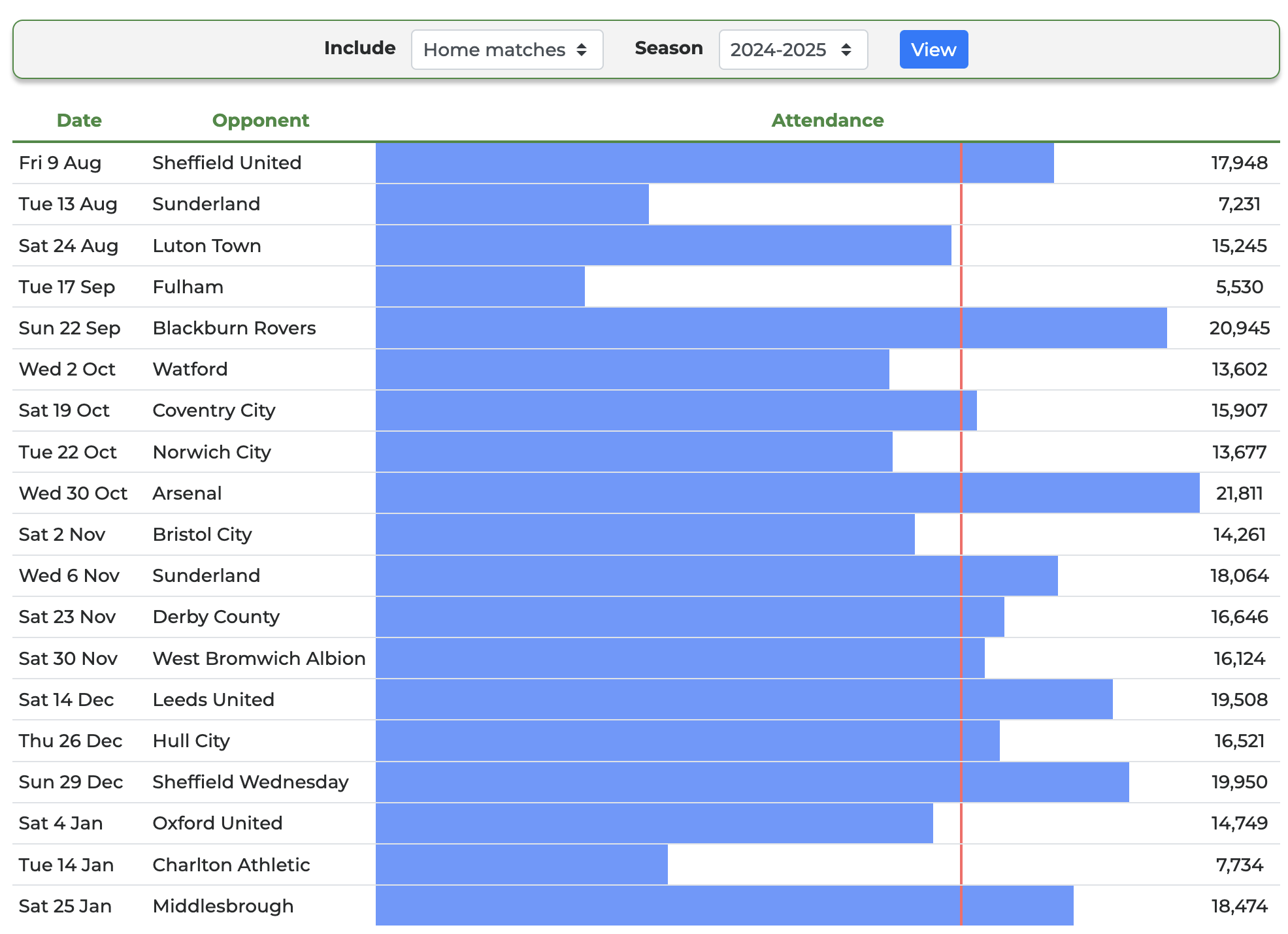The width and height of the screenshot is (1288, 934).
Task: Click the Middlesbrough opponent cell
Action: [x=223, y=906]
